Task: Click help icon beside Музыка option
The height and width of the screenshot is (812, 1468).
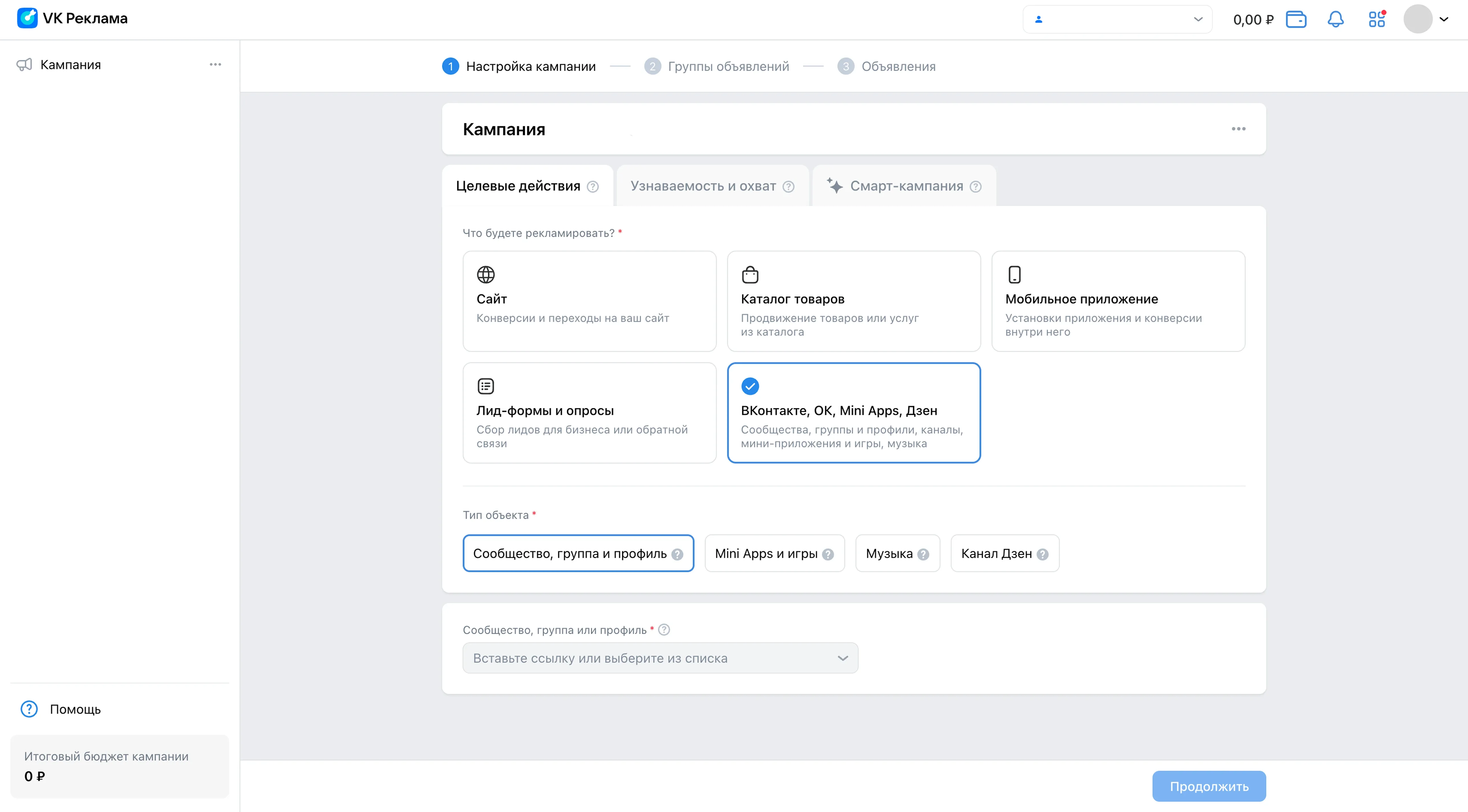Action: click(923, 554)
